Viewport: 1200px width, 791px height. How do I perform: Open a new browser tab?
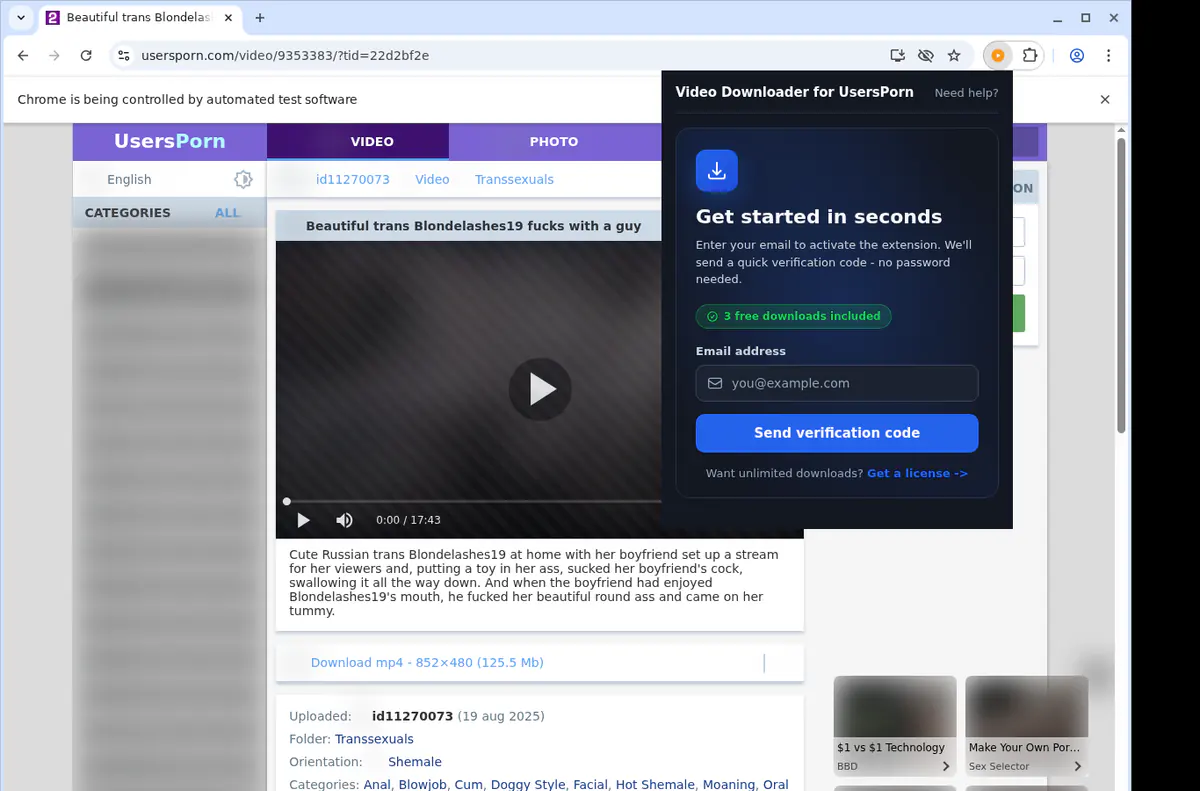260,18
